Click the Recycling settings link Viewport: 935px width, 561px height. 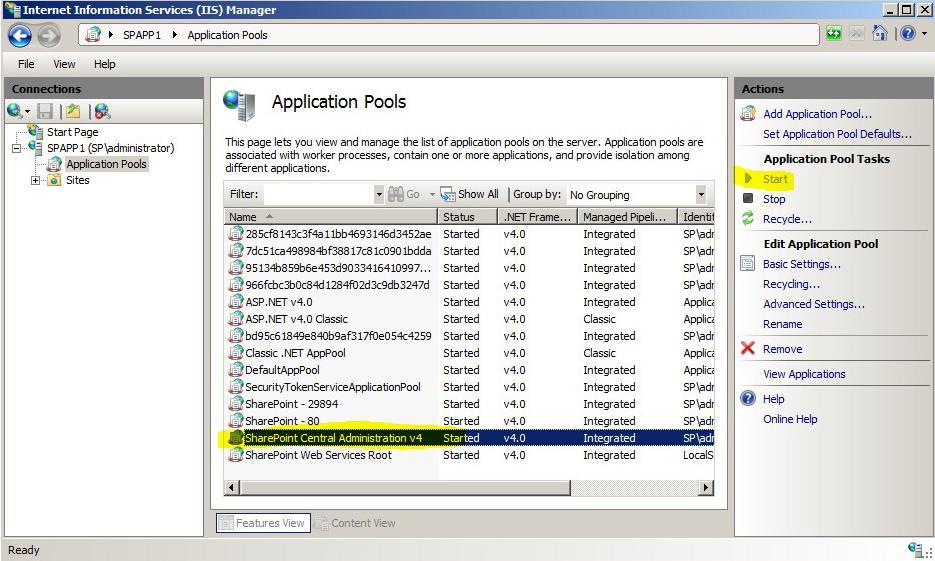(x=791, y=284)
